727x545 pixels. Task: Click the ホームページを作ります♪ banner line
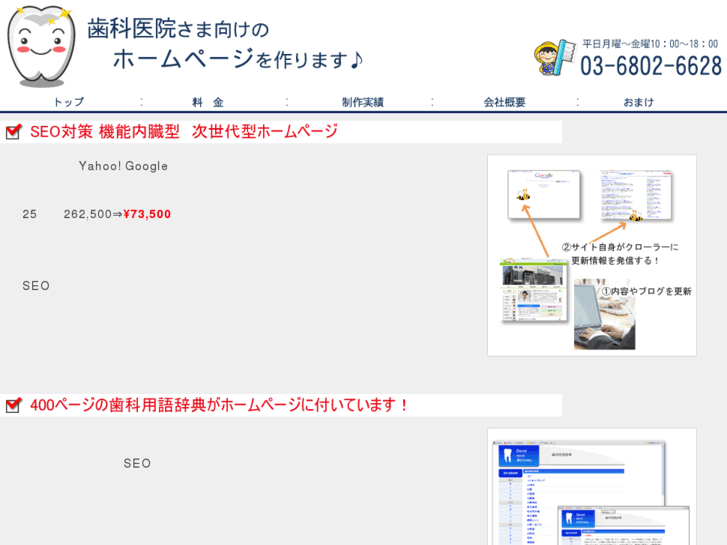[238, 59]
